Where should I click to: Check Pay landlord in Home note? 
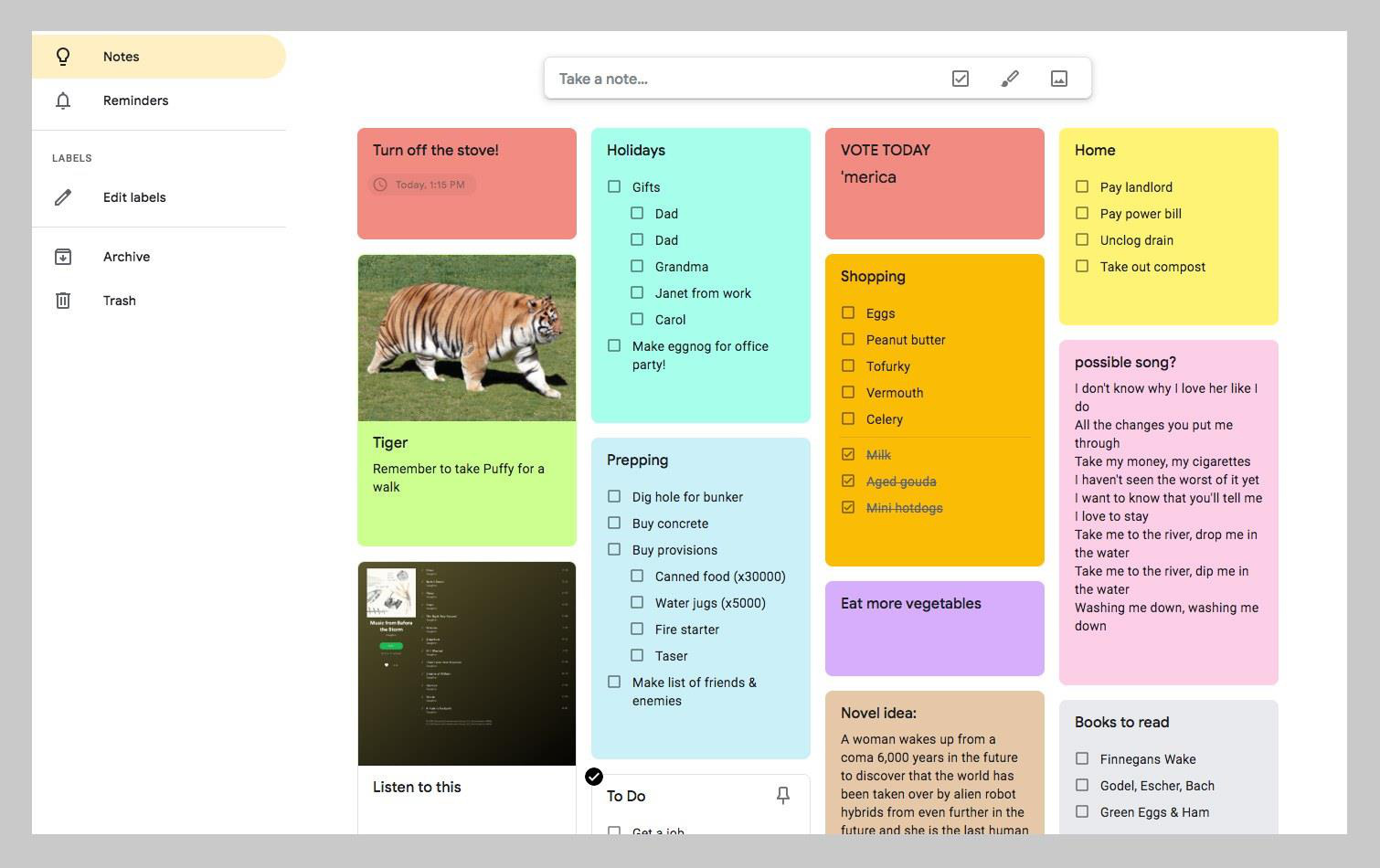click(1082, 186)
